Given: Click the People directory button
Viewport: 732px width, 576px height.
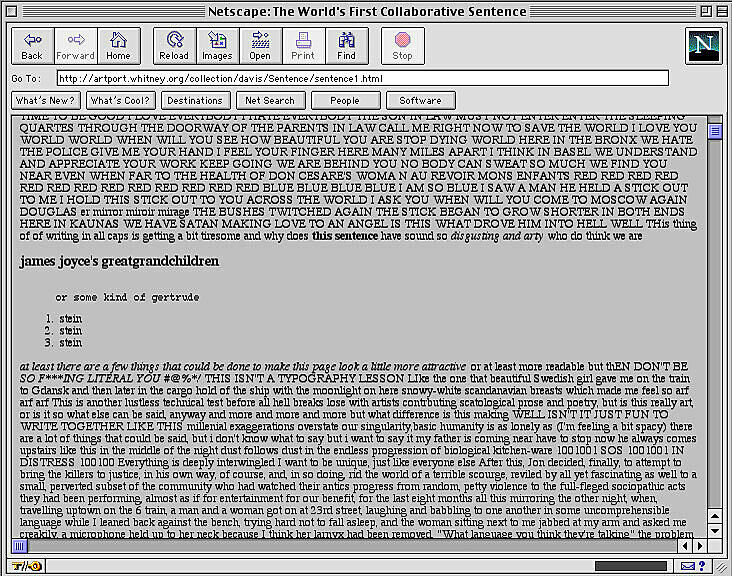Looking at the screenshot, I should tap(345, 101).
